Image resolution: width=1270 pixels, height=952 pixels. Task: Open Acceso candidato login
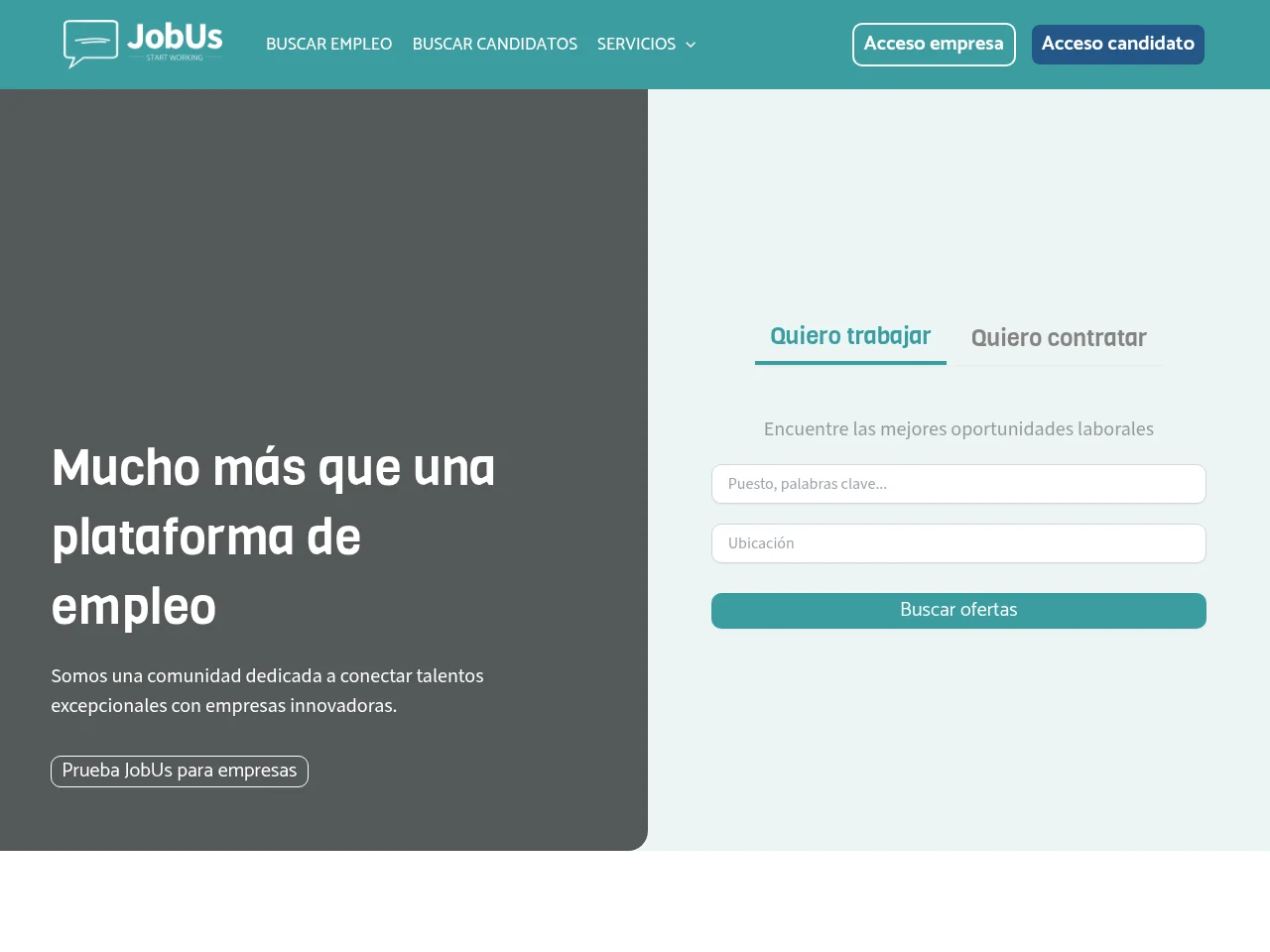pyautogui.click(x=1118, y=45)
